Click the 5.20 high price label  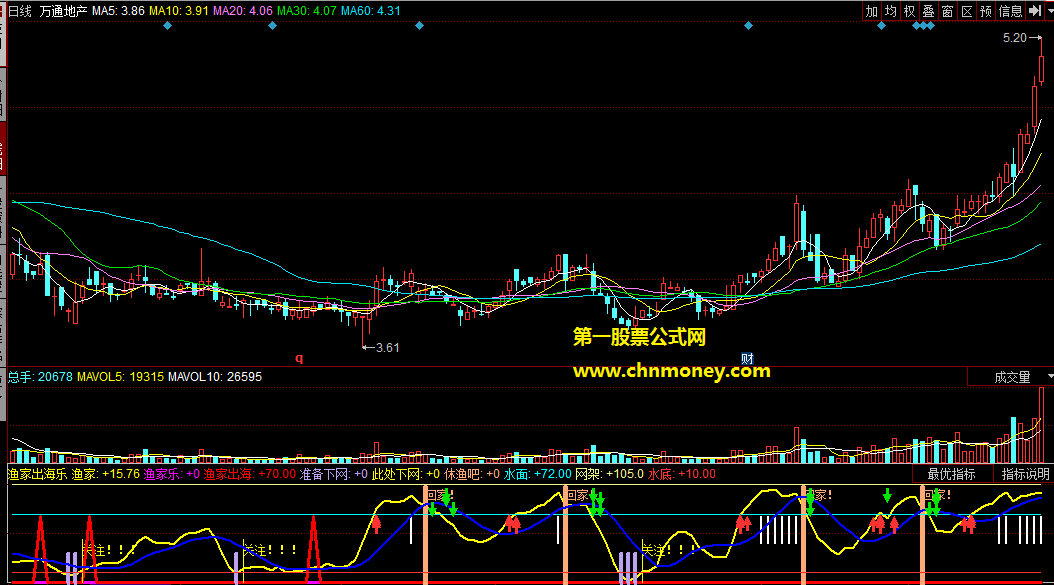[1015, 38]
